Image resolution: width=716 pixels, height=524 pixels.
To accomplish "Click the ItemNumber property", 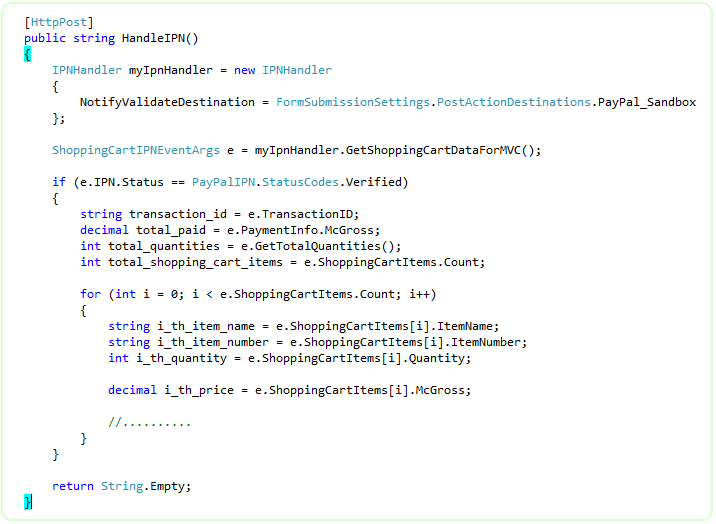I will [x=486, y=342].
